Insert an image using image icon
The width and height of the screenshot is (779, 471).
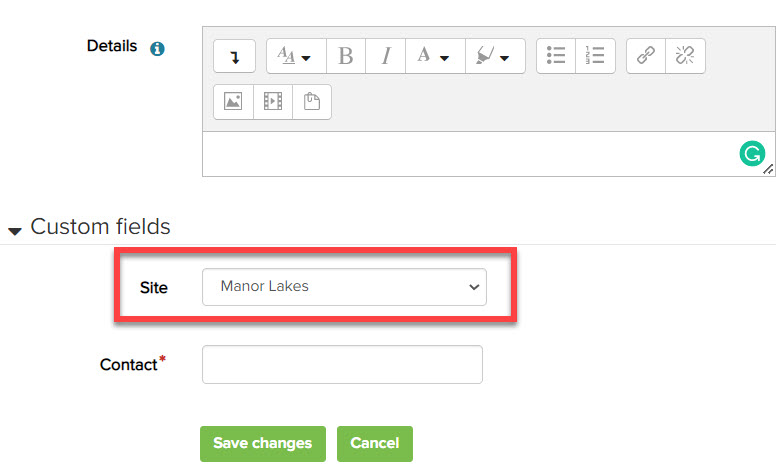click(x=233, y=102)
